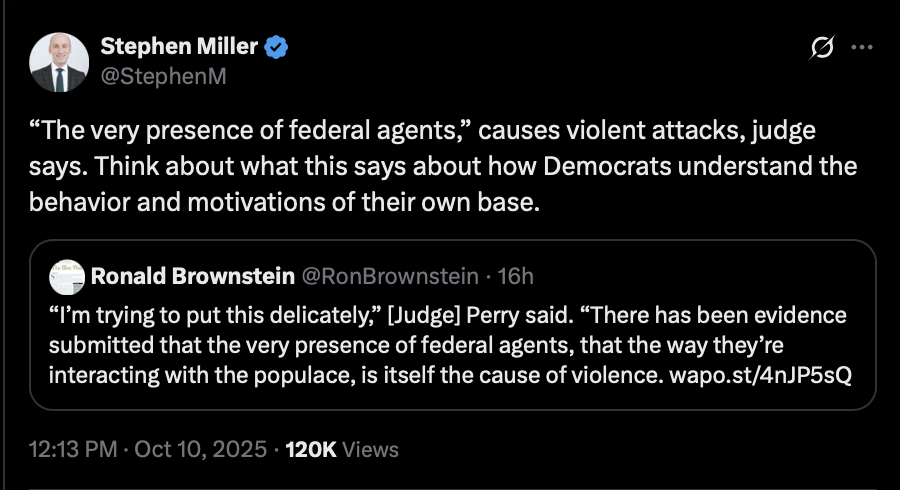Open the Grok explain-post icon
This screenshot has width=900, height=490.
pyautogui.click(x=823, y=48)
